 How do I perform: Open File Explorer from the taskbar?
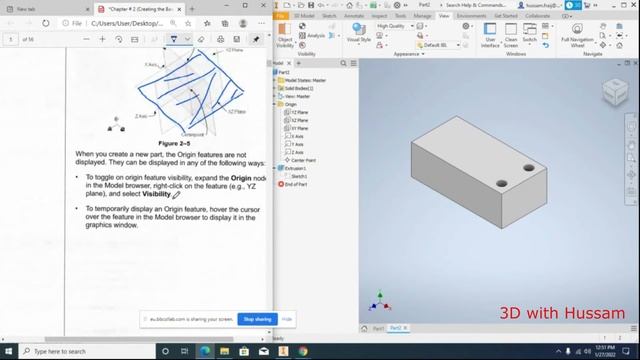pyautogui.click(x=224, y=351)
